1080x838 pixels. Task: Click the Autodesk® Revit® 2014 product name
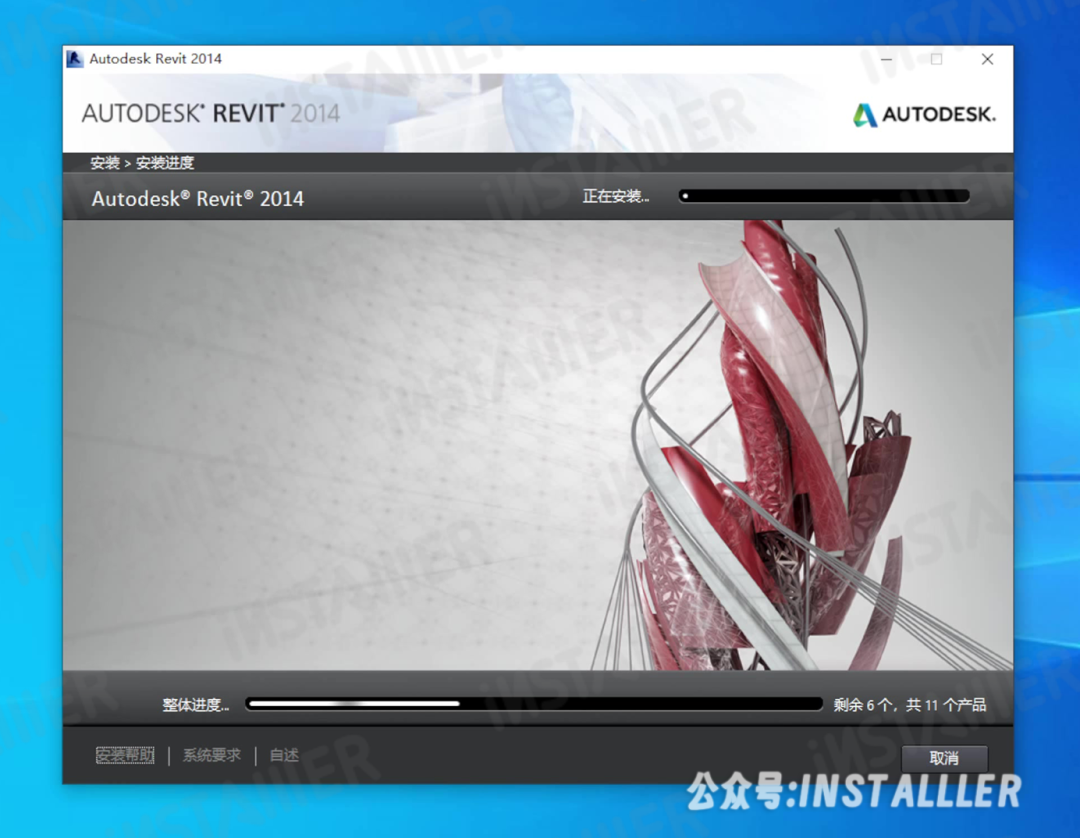pyautogui.click(x=198, y=199)
